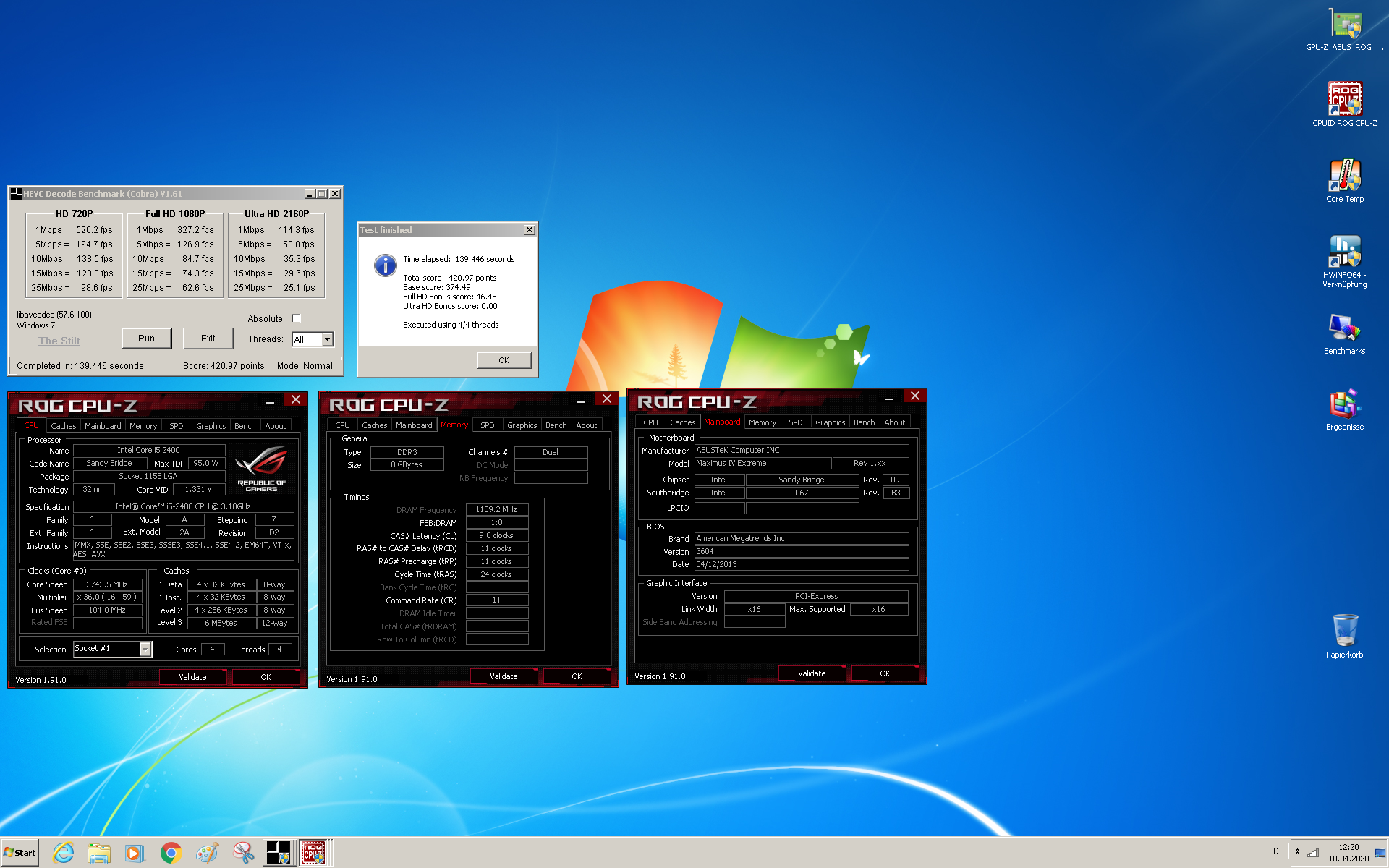The image size is (1389, 868).
Task: Open the Threads dropdown in HEVC Benchmark
Action: coord(328,339)
